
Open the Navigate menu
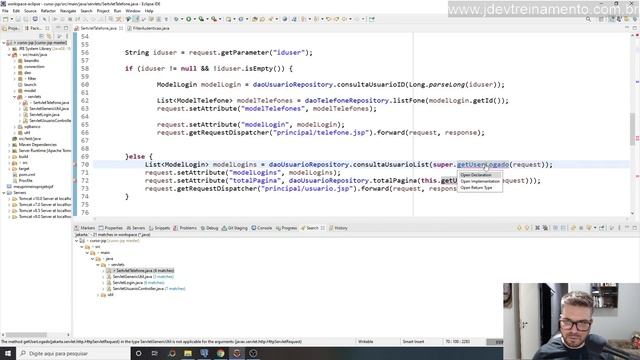(68, 11)
